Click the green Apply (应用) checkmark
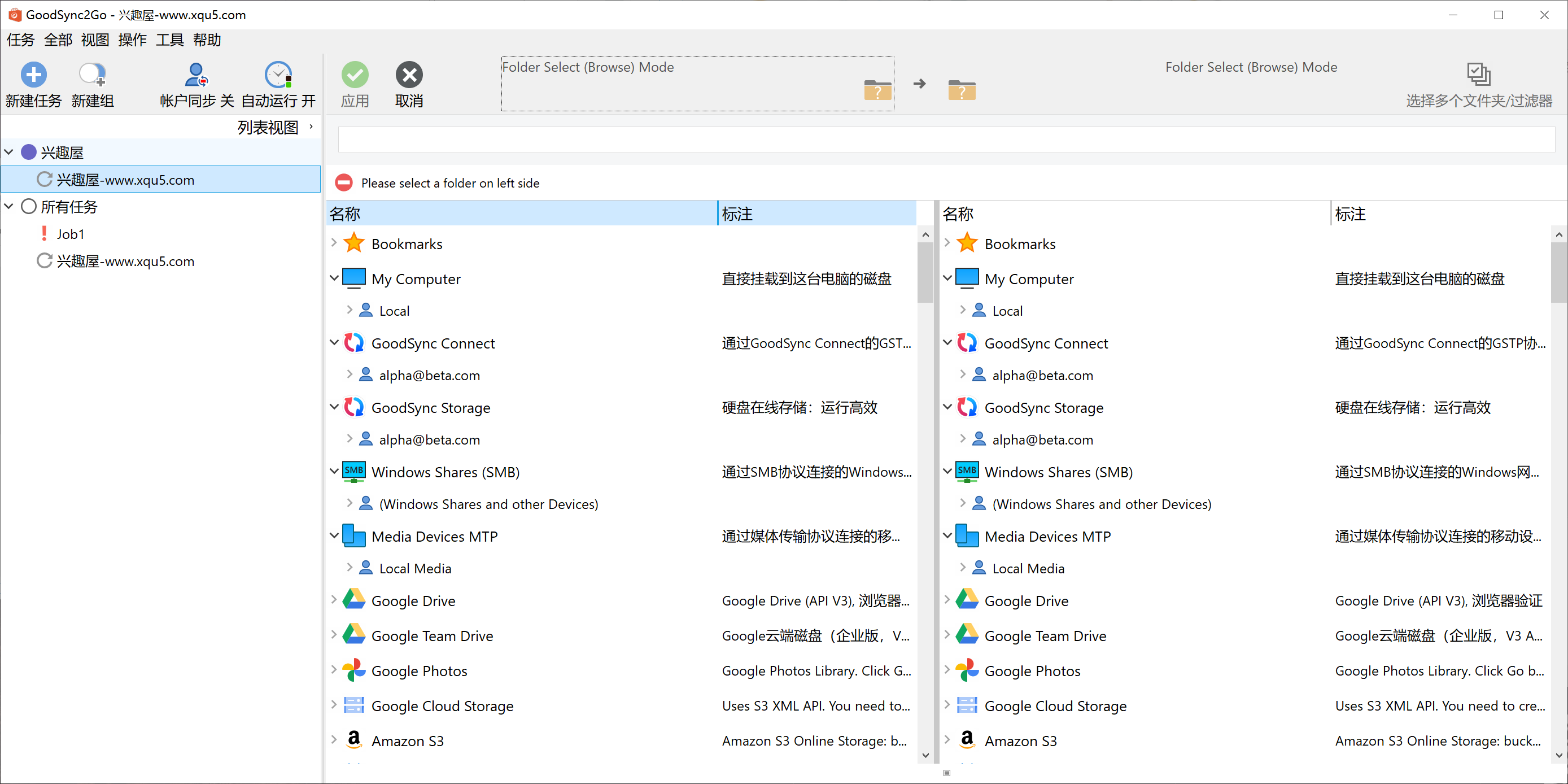 coord(355,75)
